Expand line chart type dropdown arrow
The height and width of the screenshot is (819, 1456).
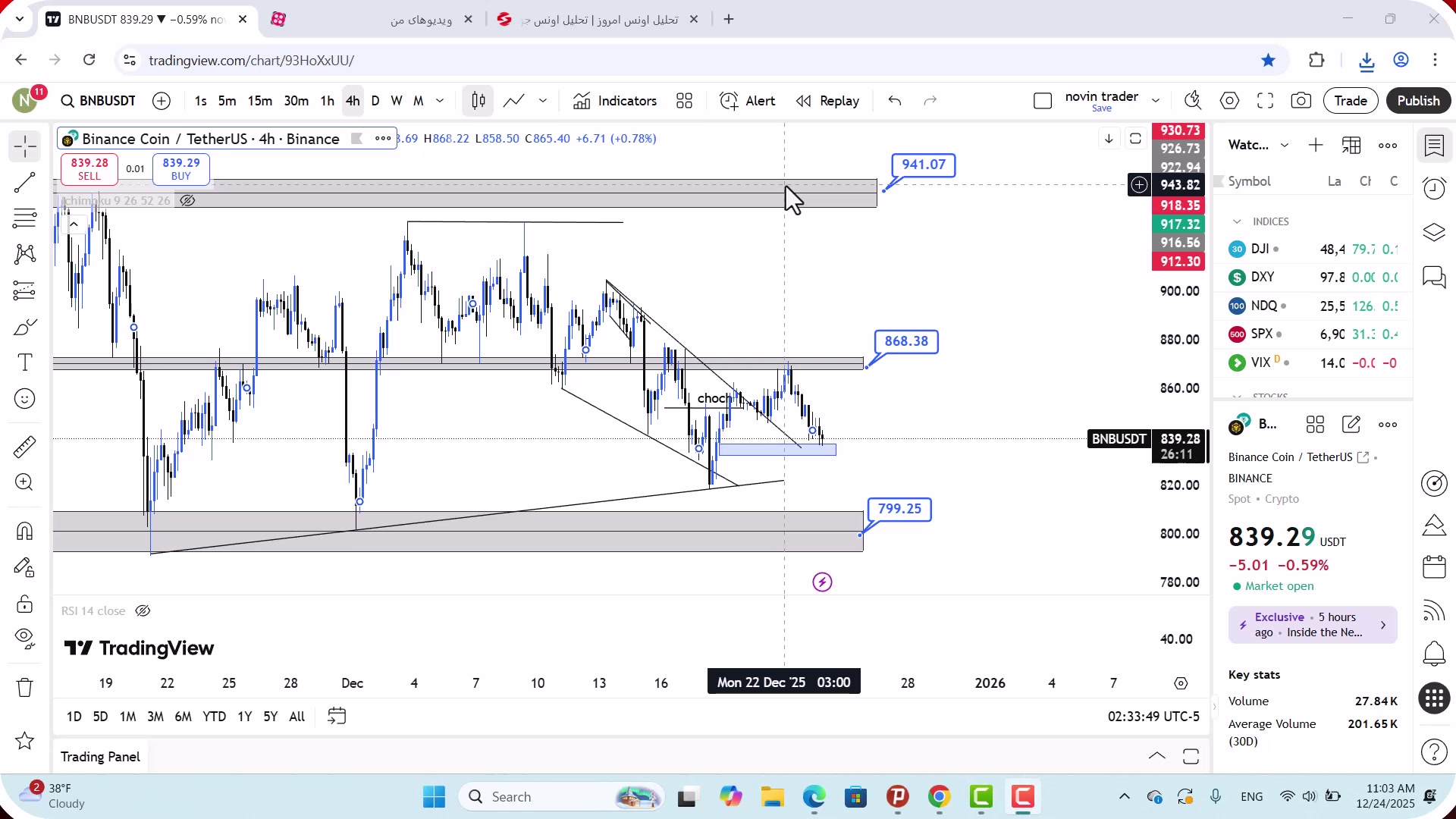point(543,101)
